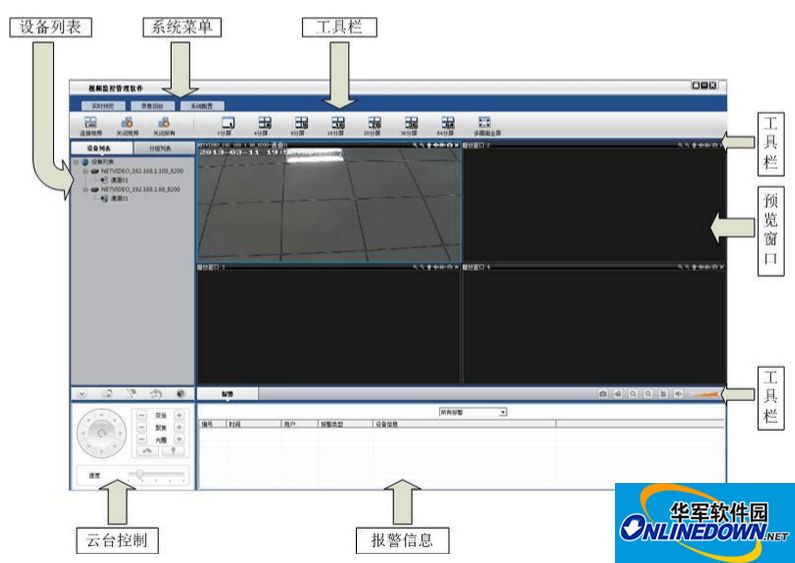Select the live camera preview window
The width and height of the screenshot is (795, 563).
329,205
